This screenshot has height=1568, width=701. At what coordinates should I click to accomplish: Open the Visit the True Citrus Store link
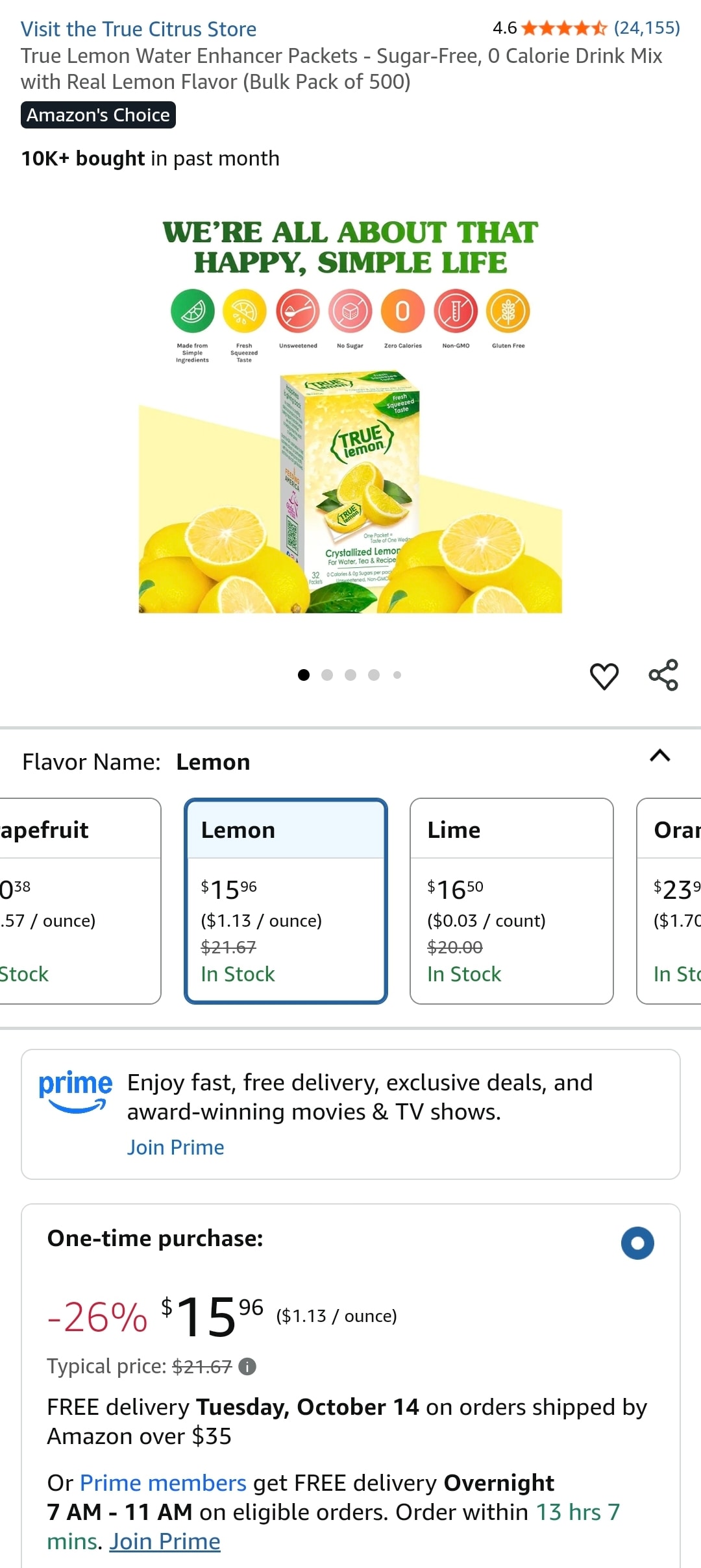pyautogui.click(x=138, y=29)
